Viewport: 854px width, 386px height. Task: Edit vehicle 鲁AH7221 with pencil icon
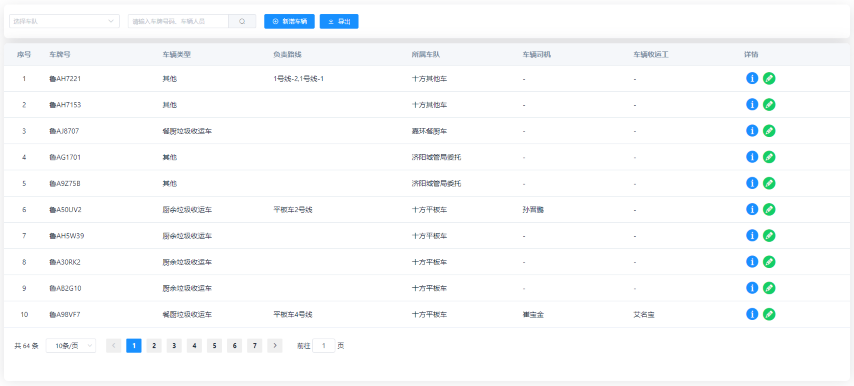pyautogui.click(x=769, y=78)
